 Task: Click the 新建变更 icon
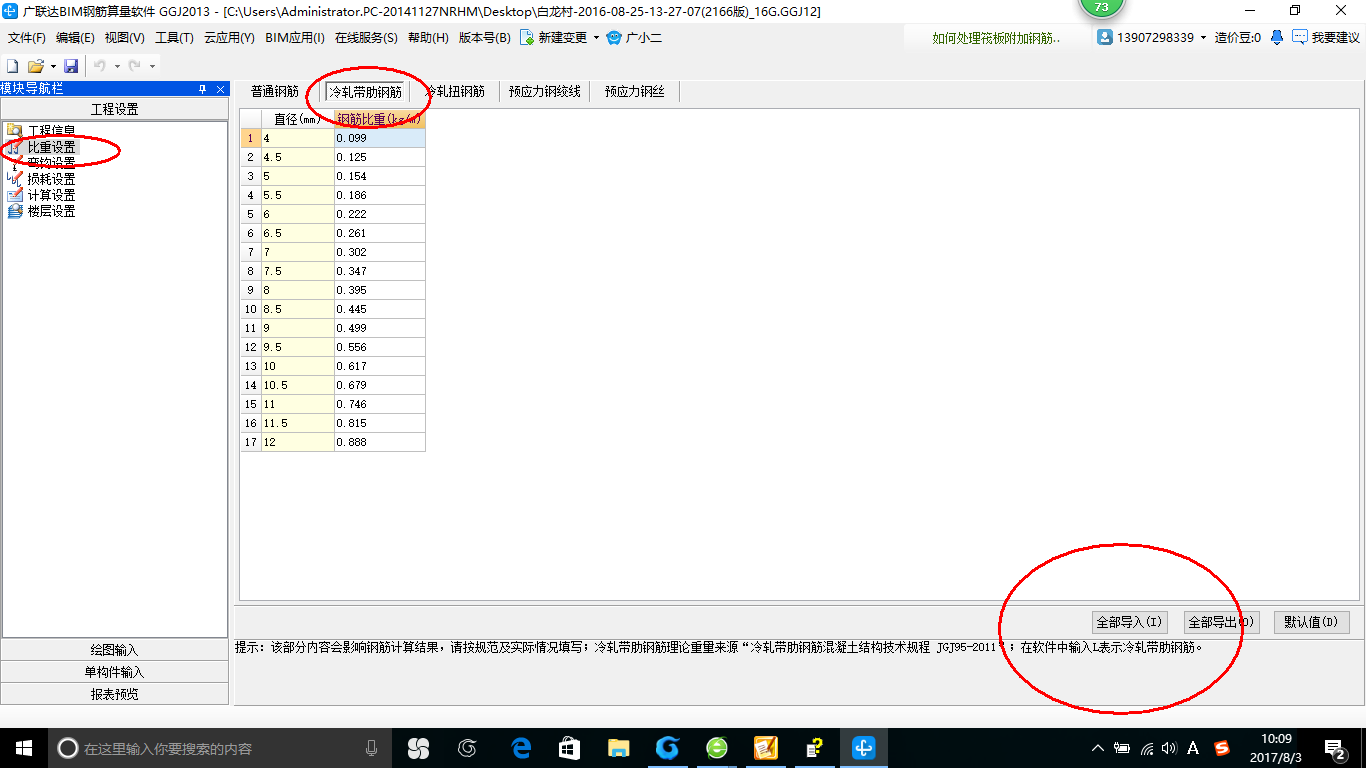[x=526, y=38]
